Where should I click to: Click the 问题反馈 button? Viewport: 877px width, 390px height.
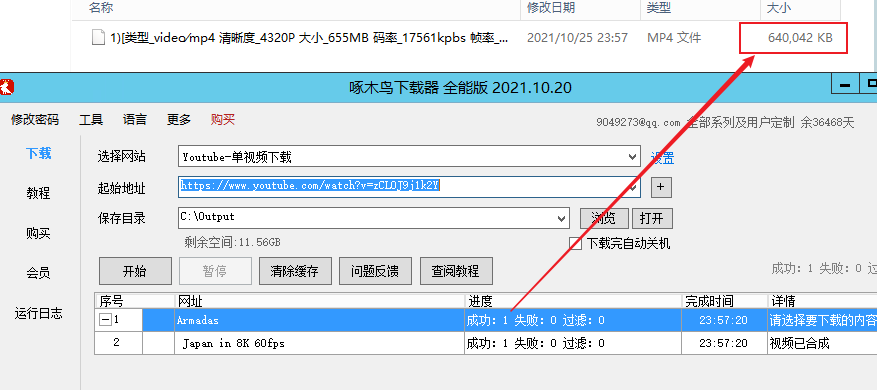click(x=376, y=271)
